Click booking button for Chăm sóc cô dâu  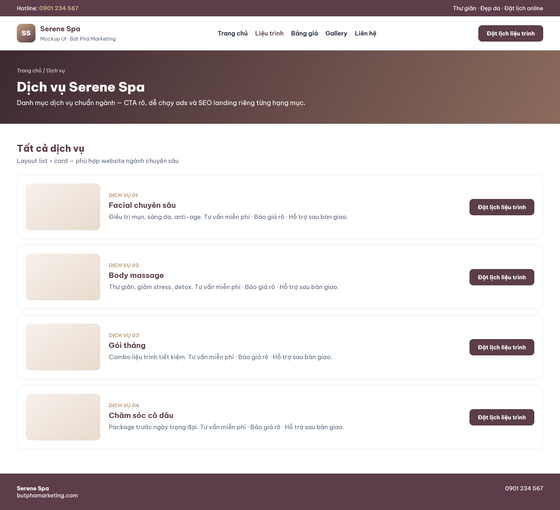pyautogui.click(x=501, y=417)
